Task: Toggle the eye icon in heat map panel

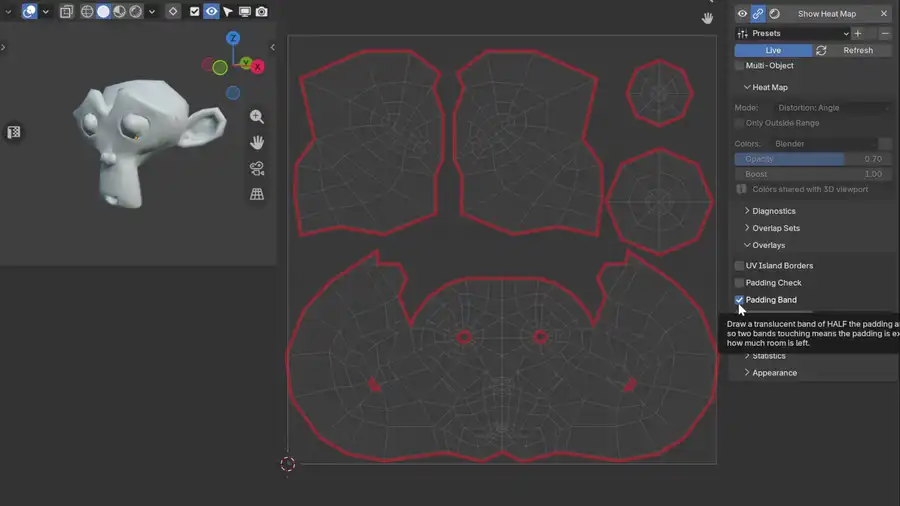Action: (x=742, y=14)
